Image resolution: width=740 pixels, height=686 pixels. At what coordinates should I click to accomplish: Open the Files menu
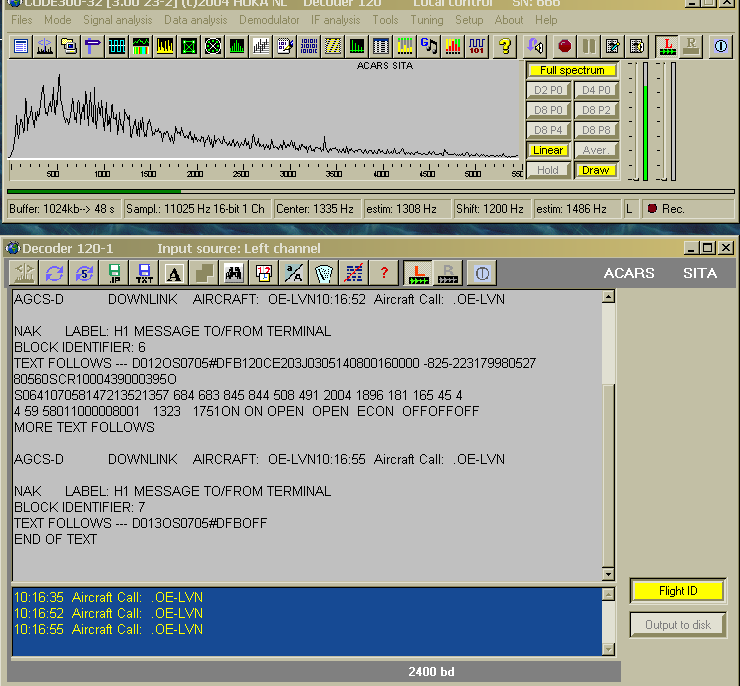(22, 20)
